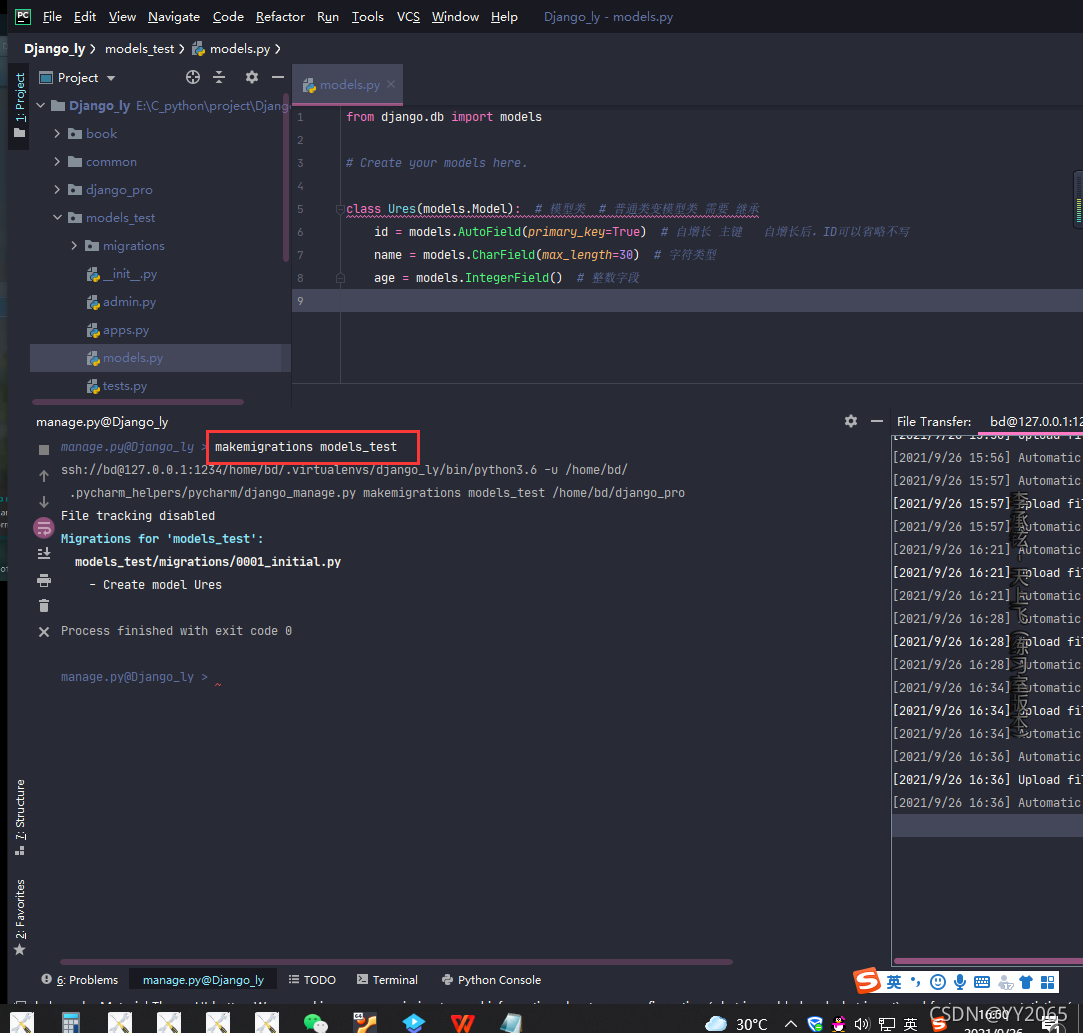Open the Python Console tool window
1083x1033 pixels.
(x=491, y=980)
